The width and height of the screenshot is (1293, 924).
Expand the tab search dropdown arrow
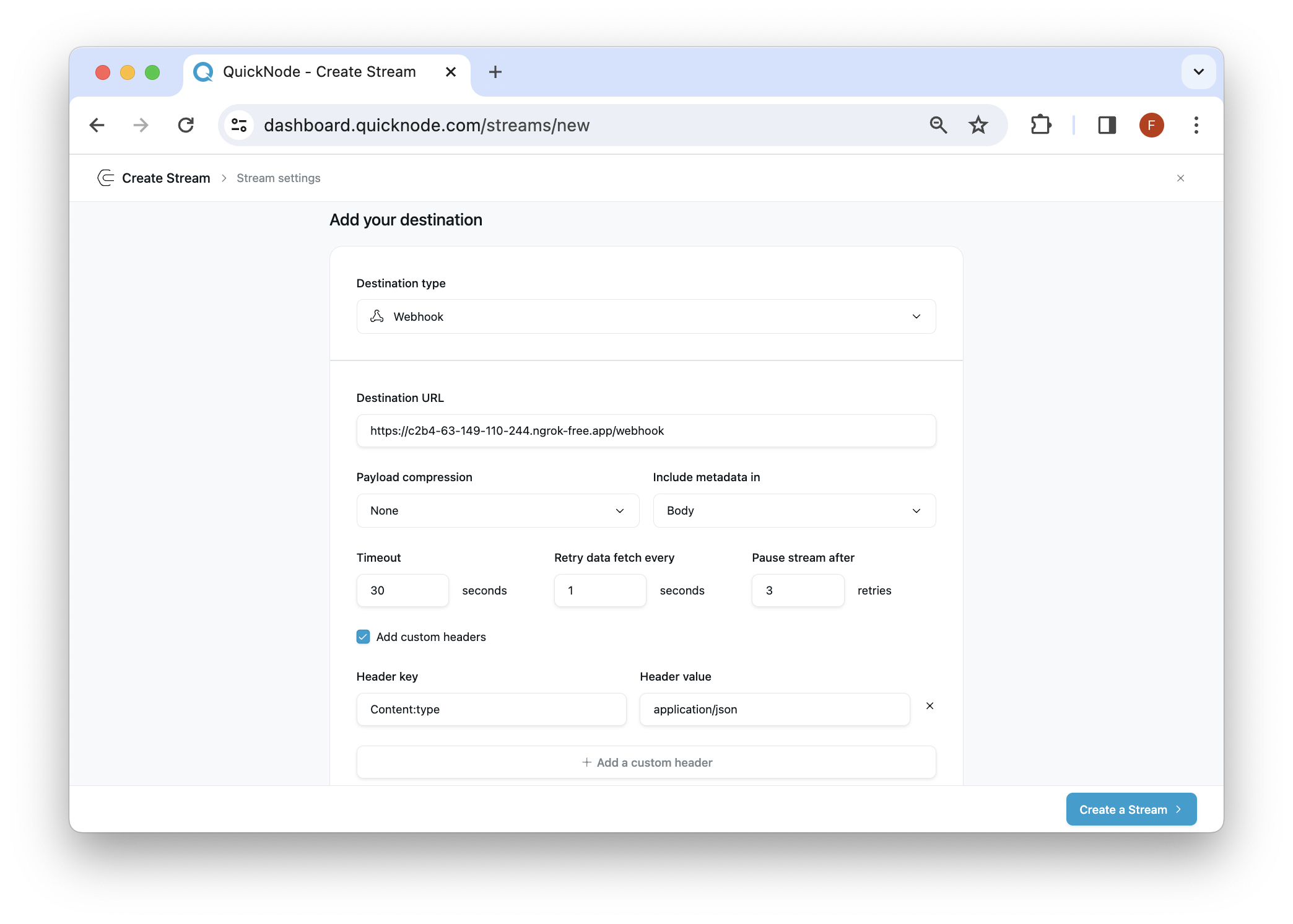(x=1198, y=72)
